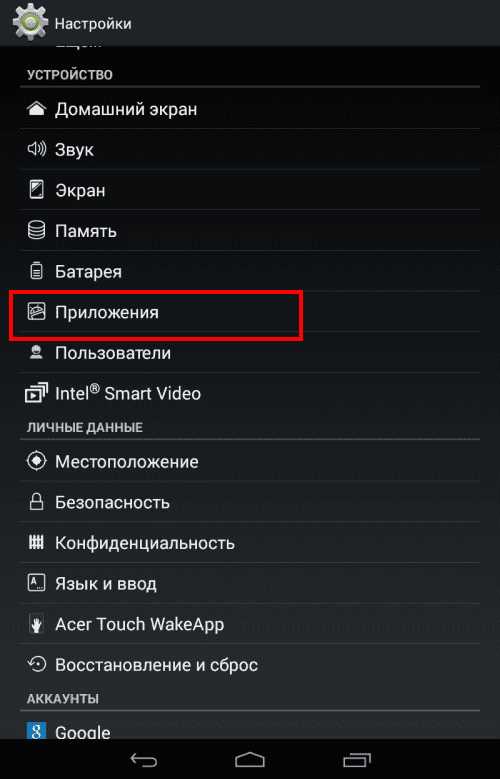Open the recent apps navigation button
500x779 pixels.
pos(357,760)
